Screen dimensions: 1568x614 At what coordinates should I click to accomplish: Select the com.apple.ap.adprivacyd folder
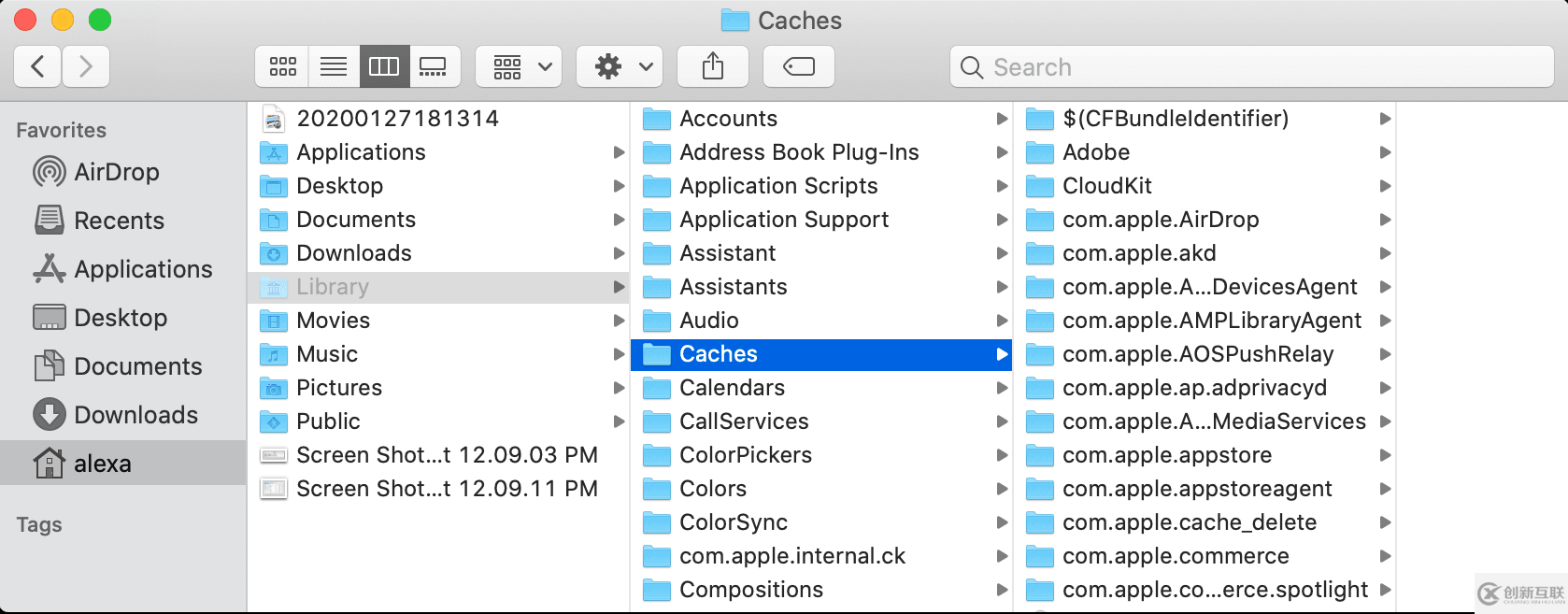(1205, 388)
